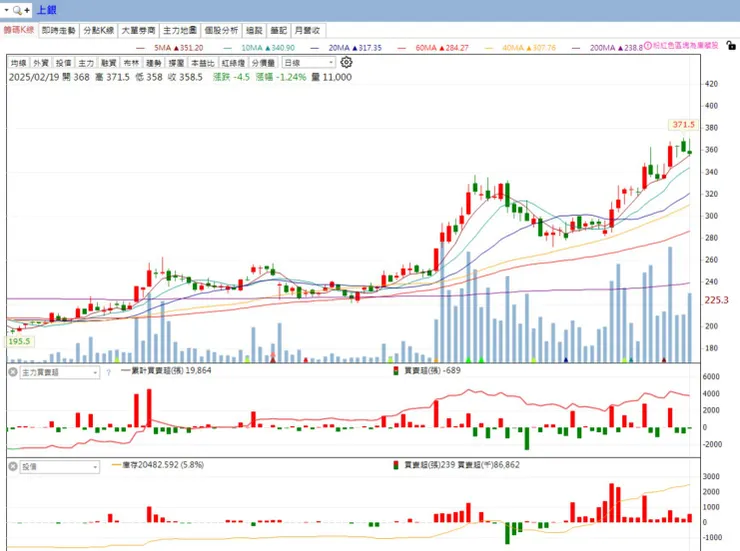Open the chart settings gear

coord(346,62)
